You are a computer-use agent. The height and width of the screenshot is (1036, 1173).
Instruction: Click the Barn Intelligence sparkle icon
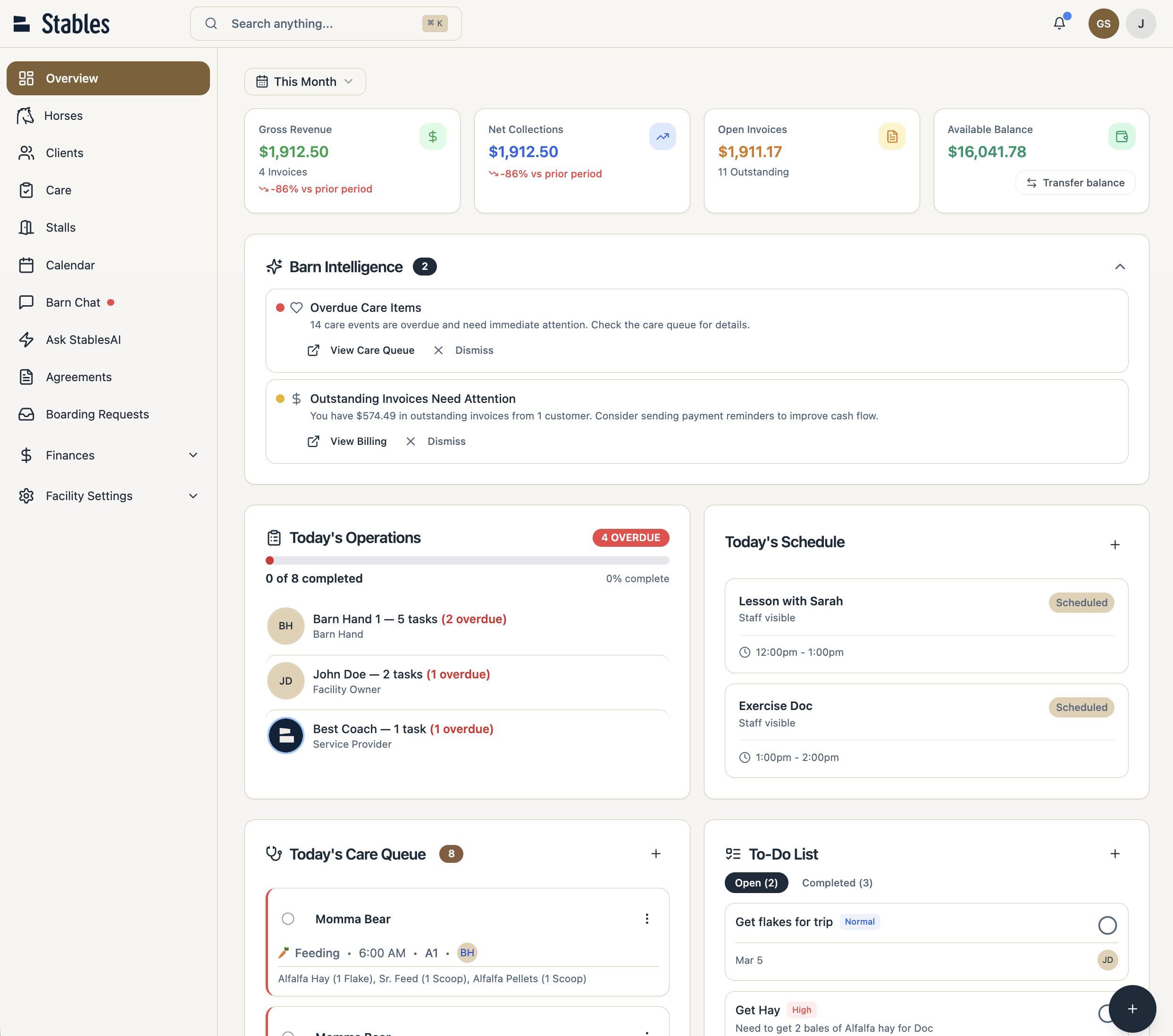(274, 267)
